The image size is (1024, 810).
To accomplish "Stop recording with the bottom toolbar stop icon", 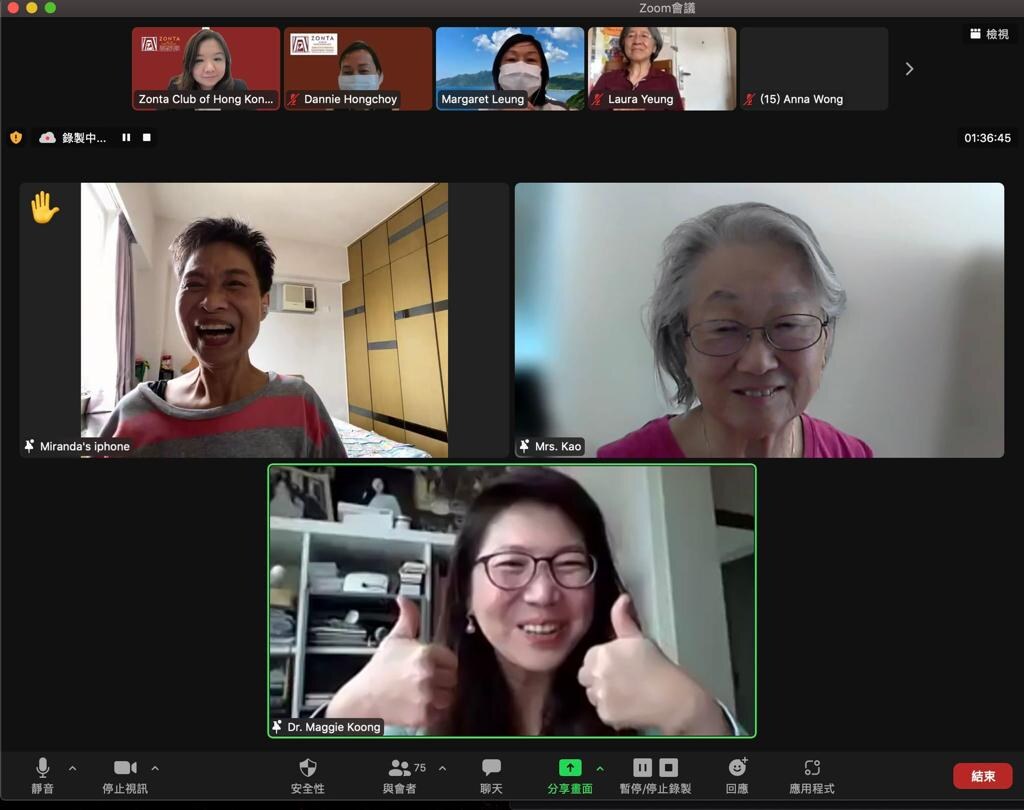I will coord(669,768).
